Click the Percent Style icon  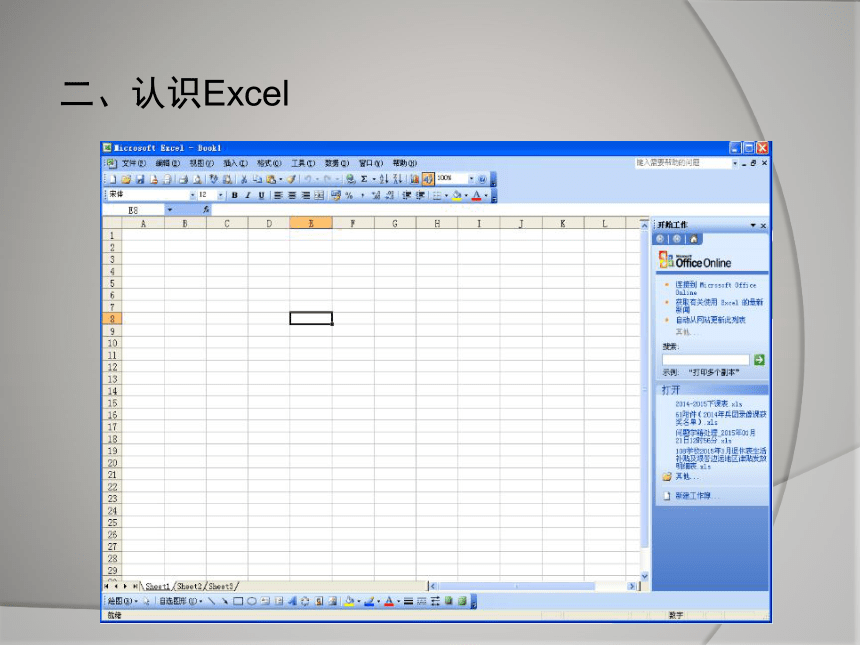(x=349, y=195)
